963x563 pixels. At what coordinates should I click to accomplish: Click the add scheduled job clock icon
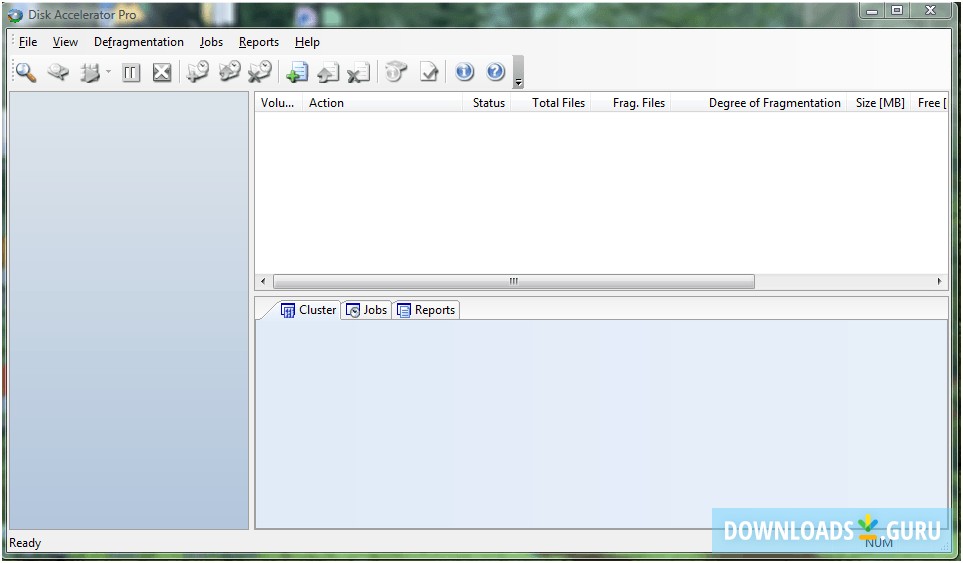pos(198,72)
